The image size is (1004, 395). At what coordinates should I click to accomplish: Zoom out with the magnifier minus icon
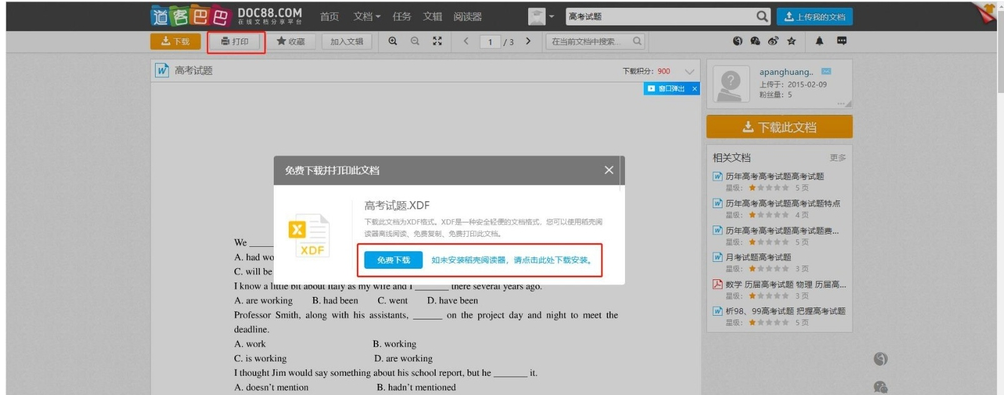[415, 41]
